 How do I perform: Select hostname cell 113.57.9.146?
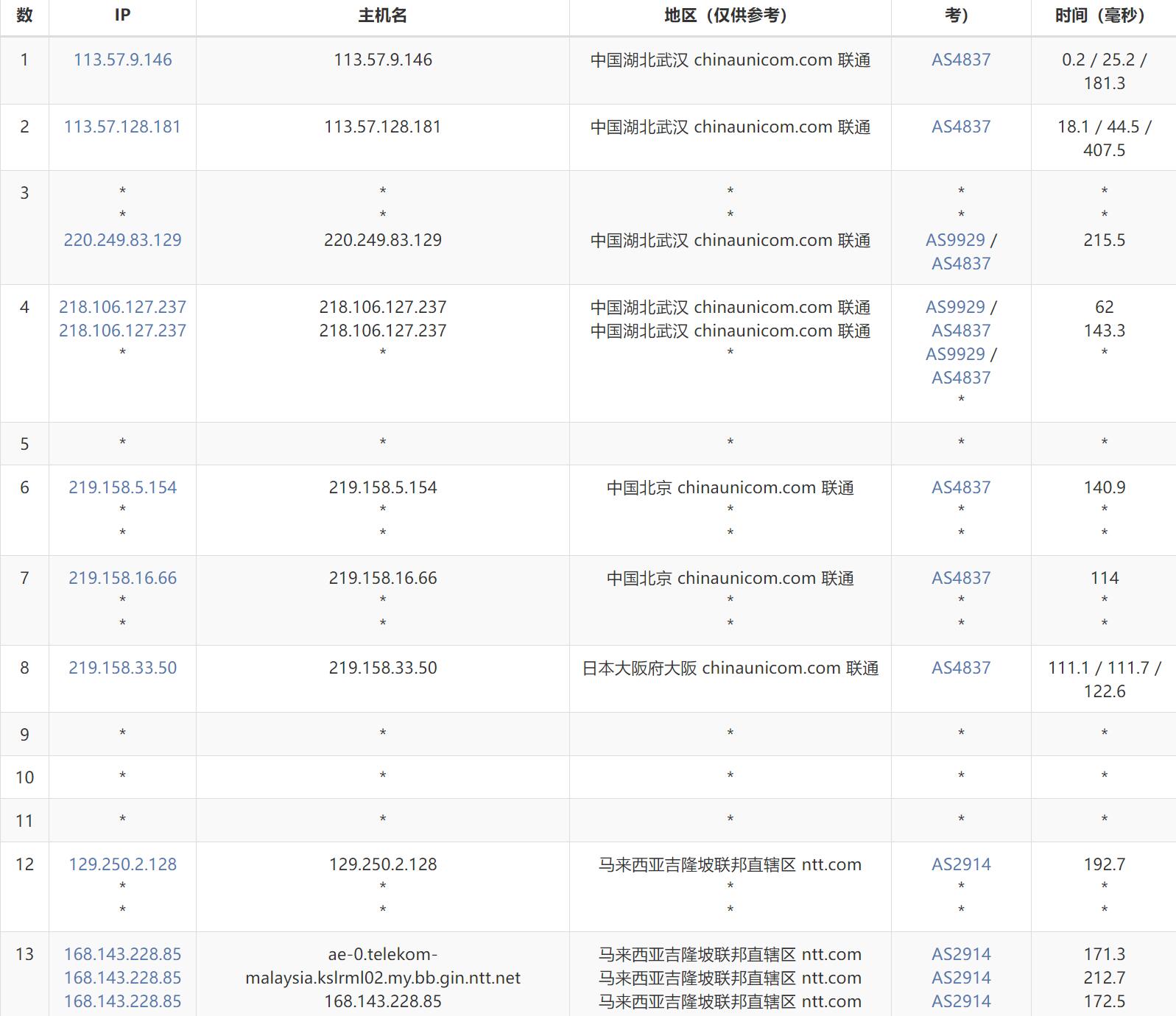tap(383, 60)
